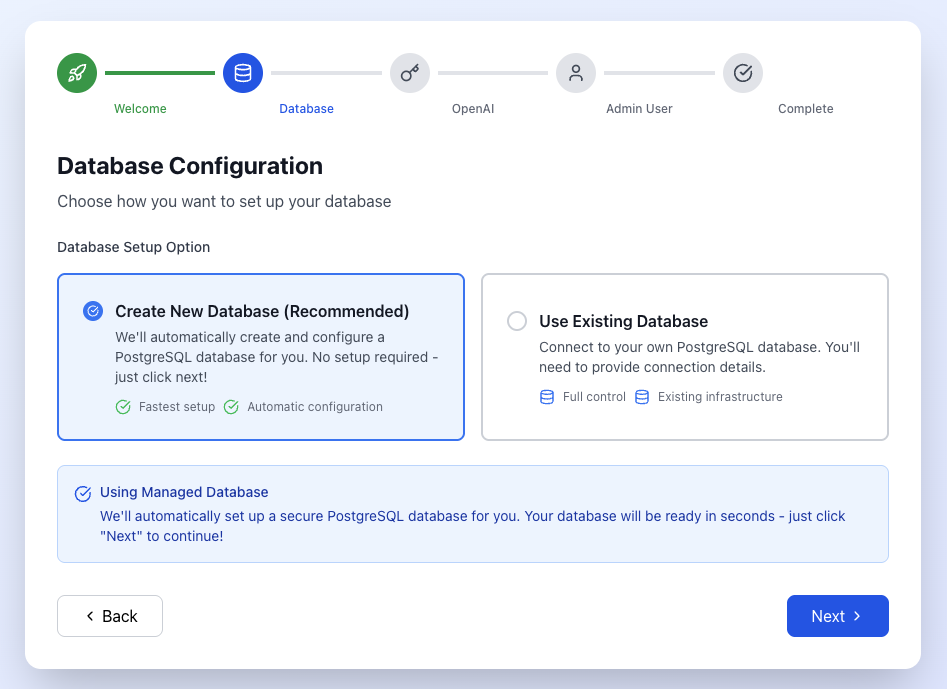Click the Welcome step label
The image size is (947, 689).
(139, 108)
